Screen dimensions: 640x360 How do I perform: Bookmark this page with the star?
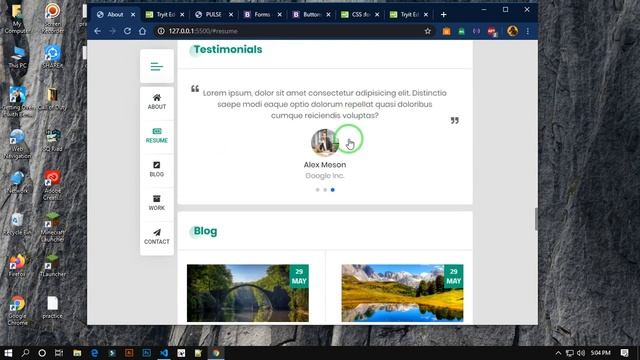click(427, 31)
